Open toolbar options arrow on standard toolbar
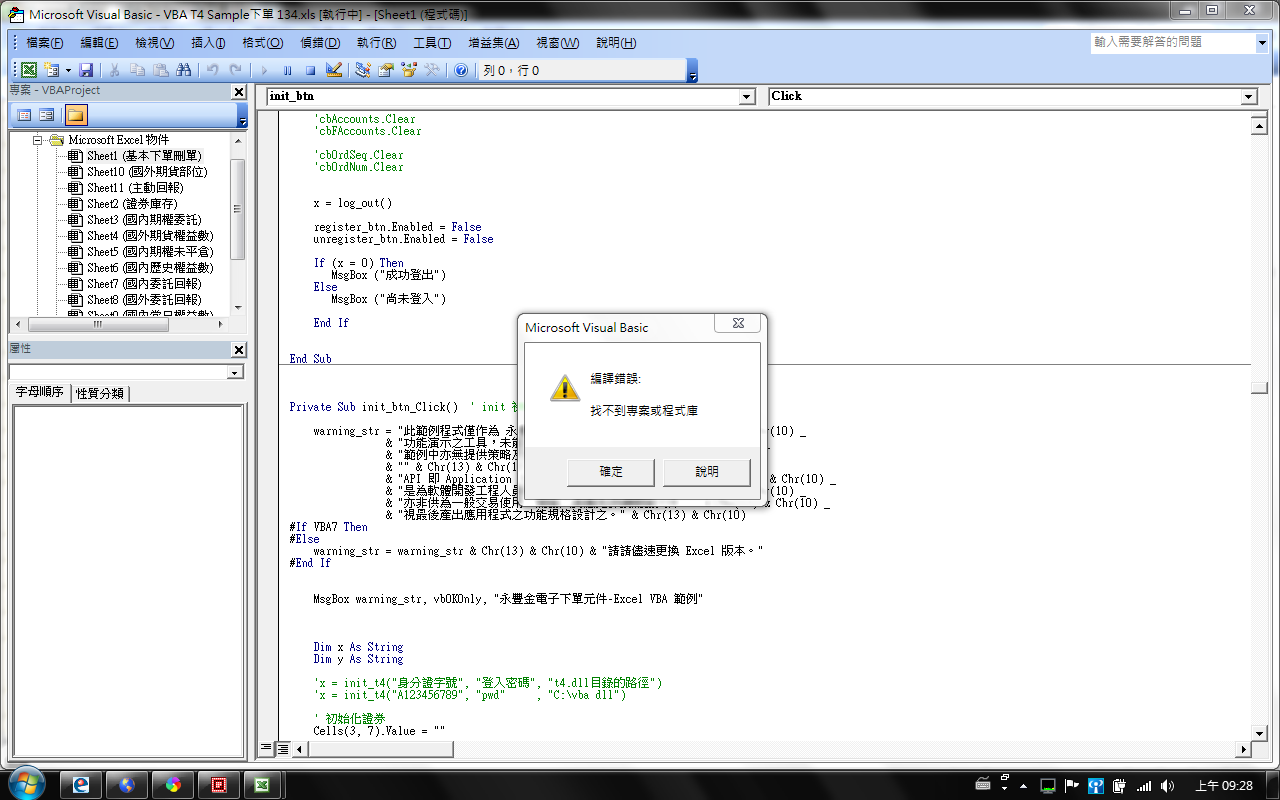 (693, 70)
